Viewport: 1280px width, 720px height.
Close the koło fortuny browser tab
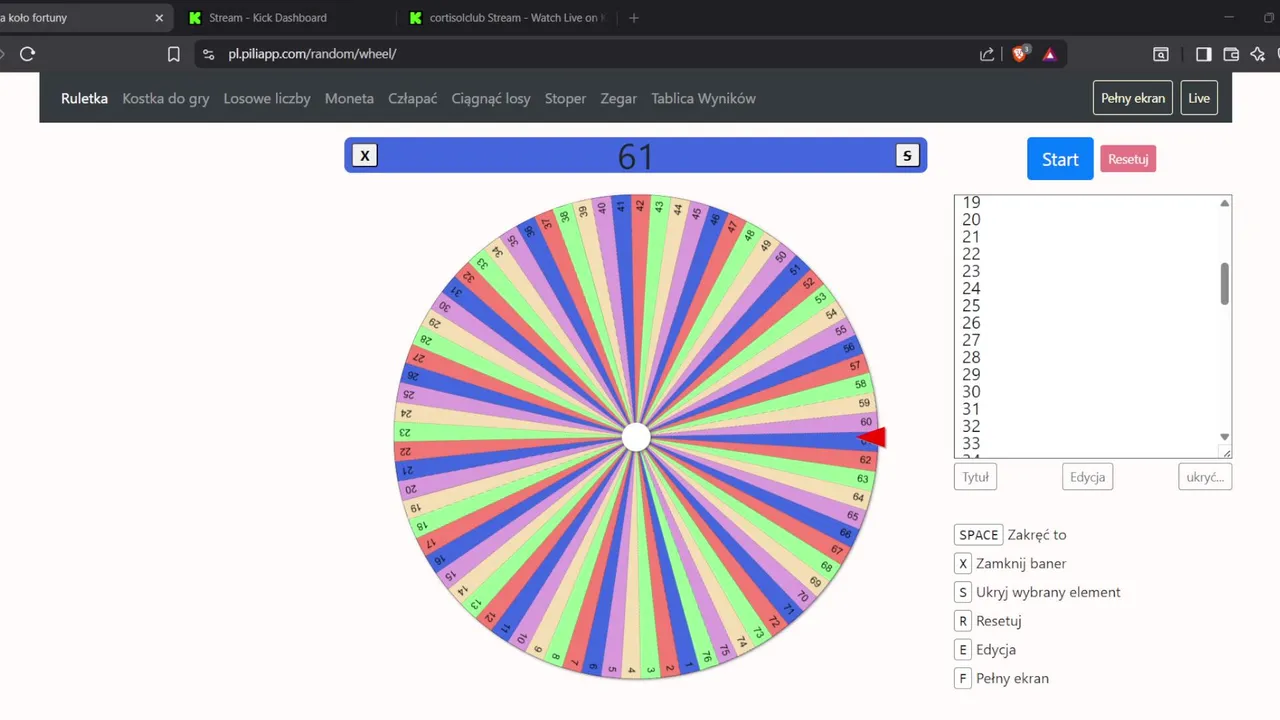click(x=159, y=18)
